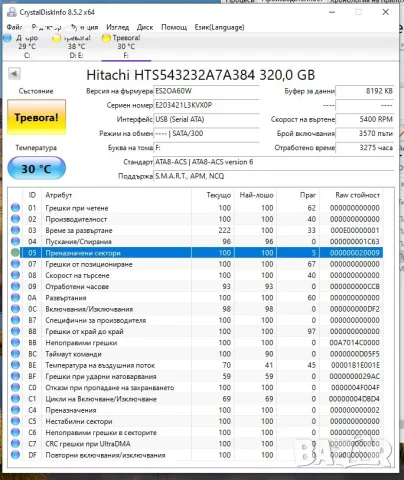Click the features field S.M.A.R.T., APM, NCQ
The width and height of the screenshot is (404, 480).
[x=274, y=176]
